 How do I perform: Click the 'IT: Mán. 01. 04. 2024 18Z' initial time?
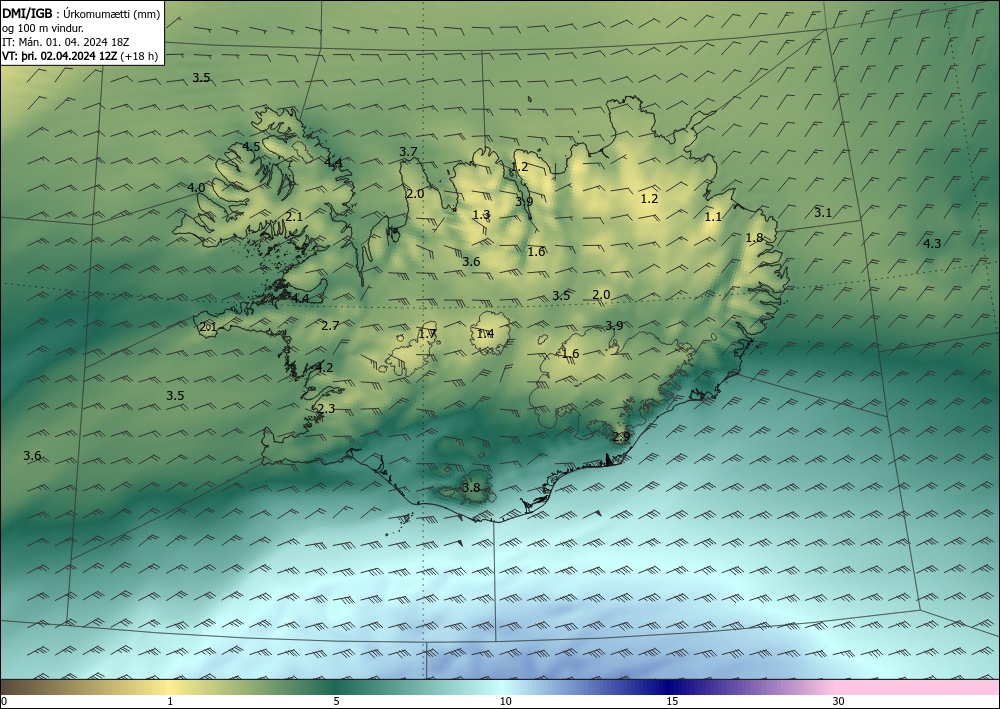tap(66, 42)
